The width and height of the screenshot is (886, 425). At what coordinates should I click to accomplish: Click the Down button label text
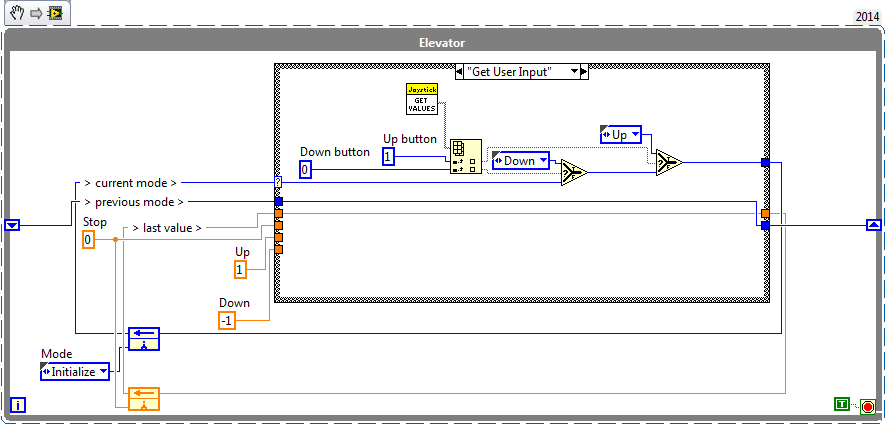[x=335, y=151]
